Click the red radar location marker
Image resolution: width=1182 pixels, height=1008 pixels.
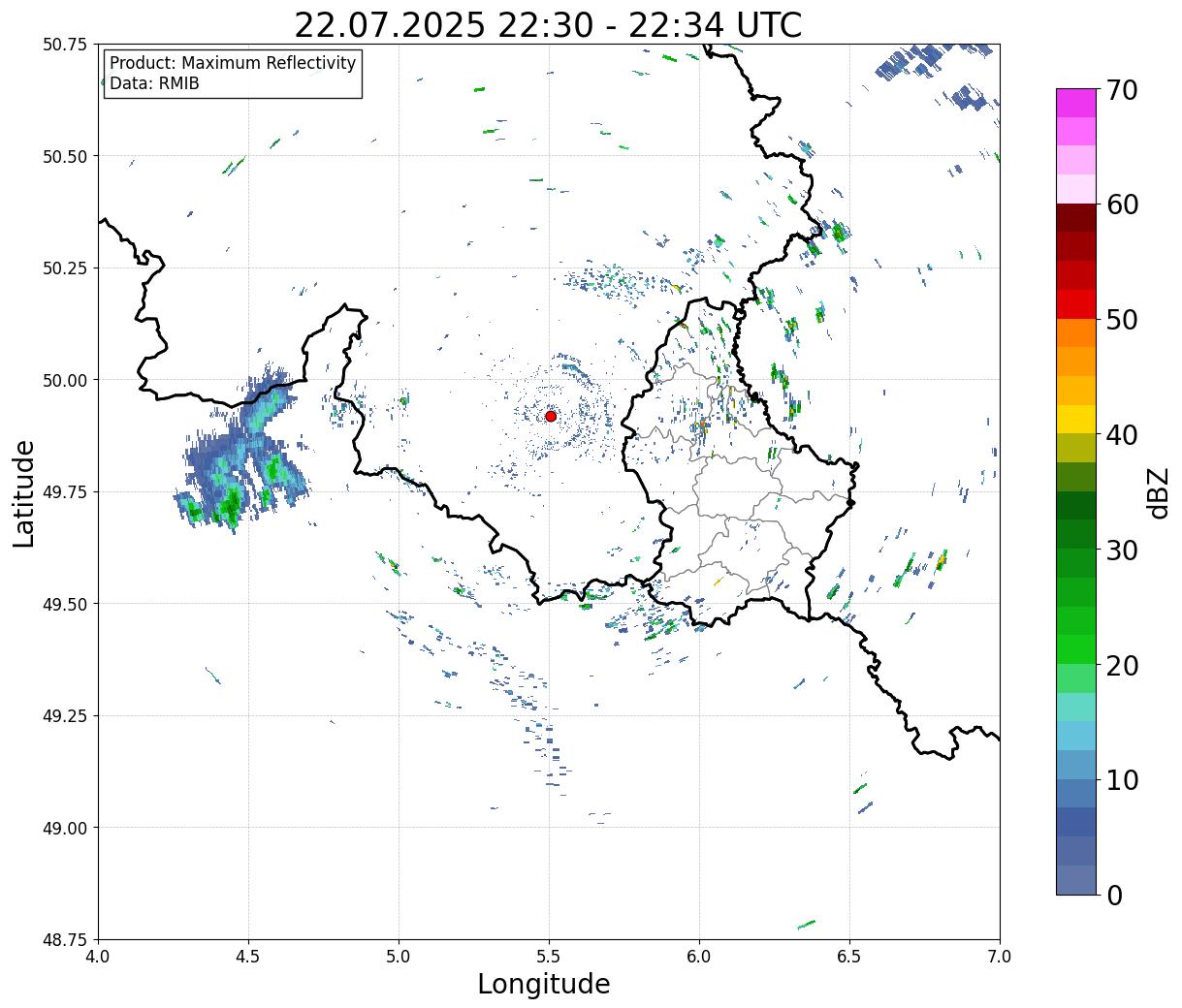click(x=550, y=416)
